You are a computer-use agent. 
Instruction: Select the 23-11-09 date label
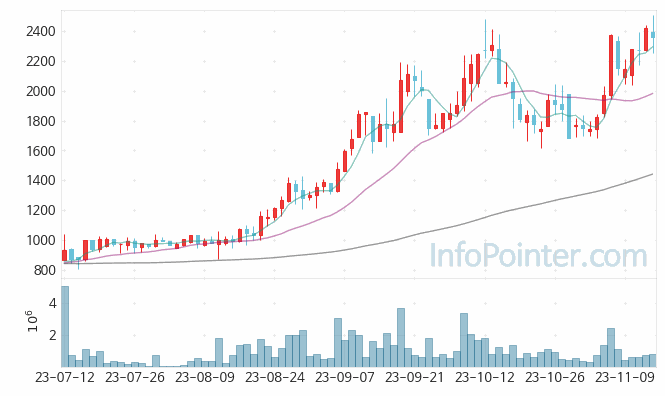(625, 377)
